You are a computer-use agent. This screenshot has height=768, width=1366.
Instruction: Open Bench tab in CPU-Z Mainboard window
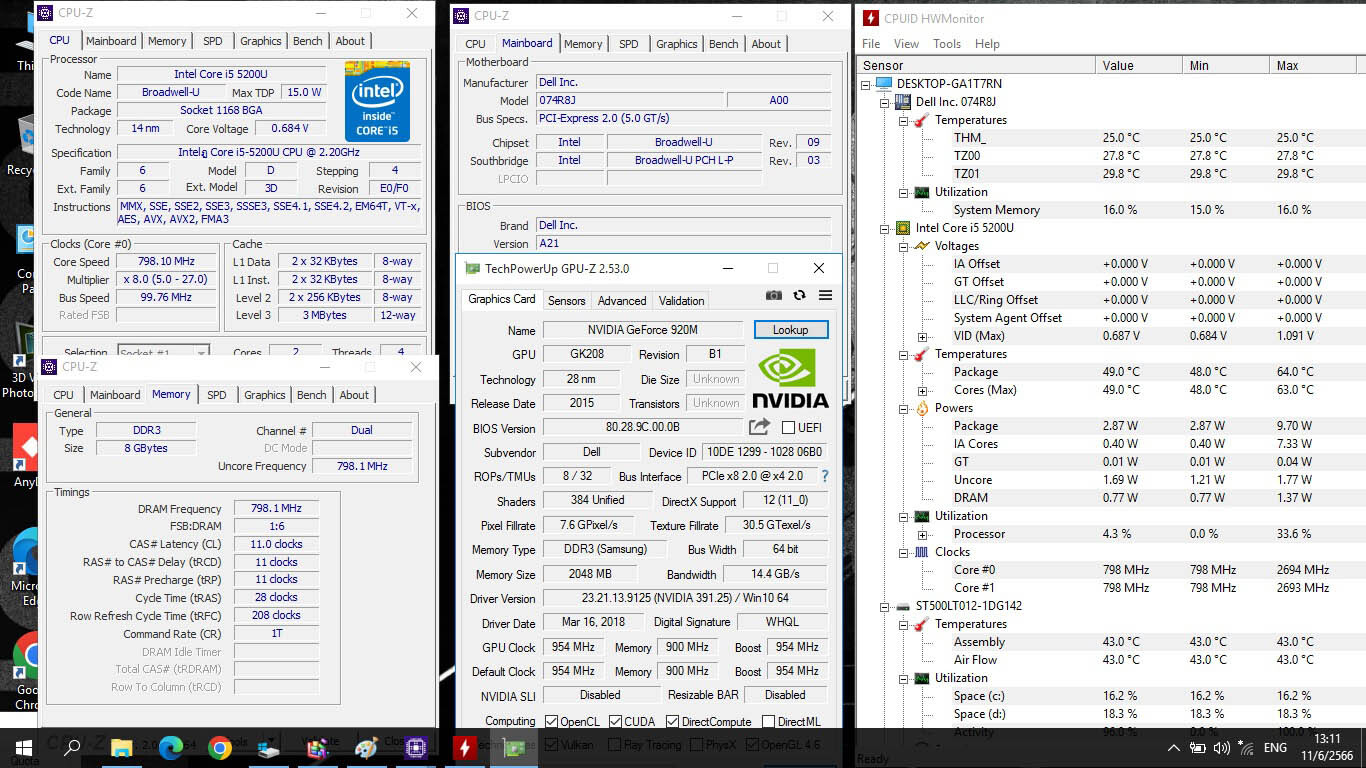click(724, 44)
